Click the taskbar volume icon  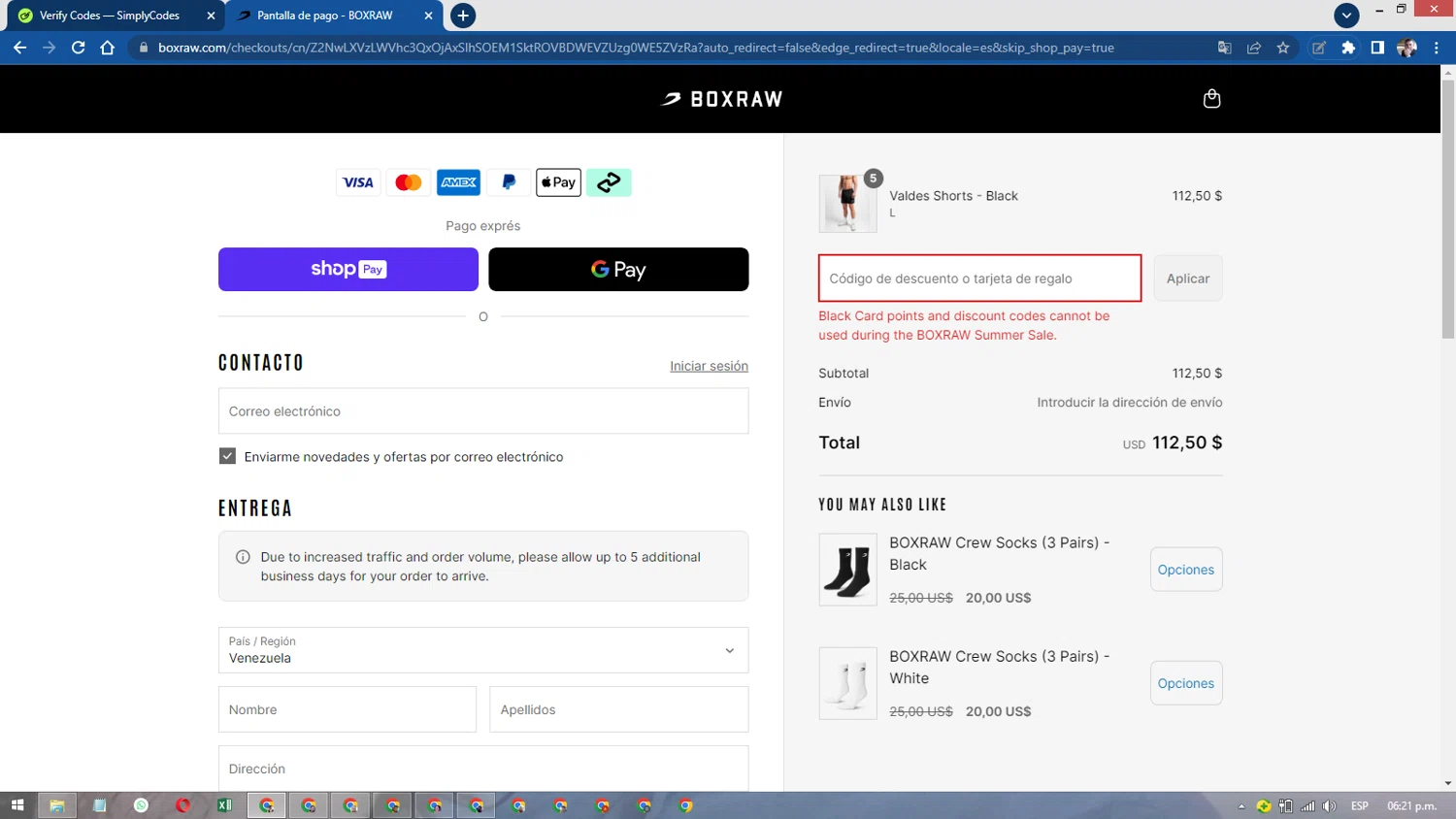tap(1329, 806)
